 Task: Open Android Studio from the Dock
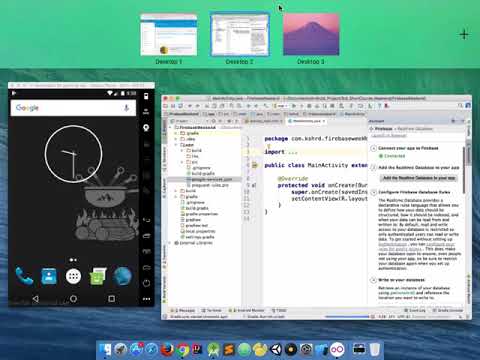[213, 349]
